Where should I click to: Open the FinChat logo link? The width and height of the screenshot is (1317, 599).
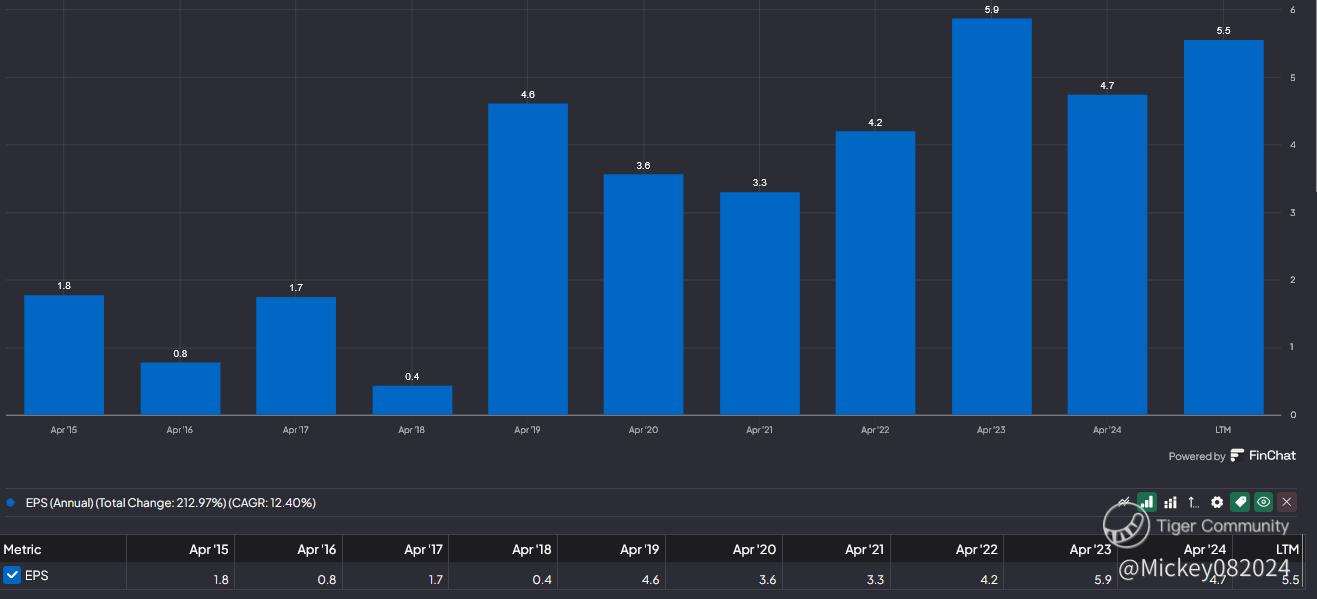1263,455
